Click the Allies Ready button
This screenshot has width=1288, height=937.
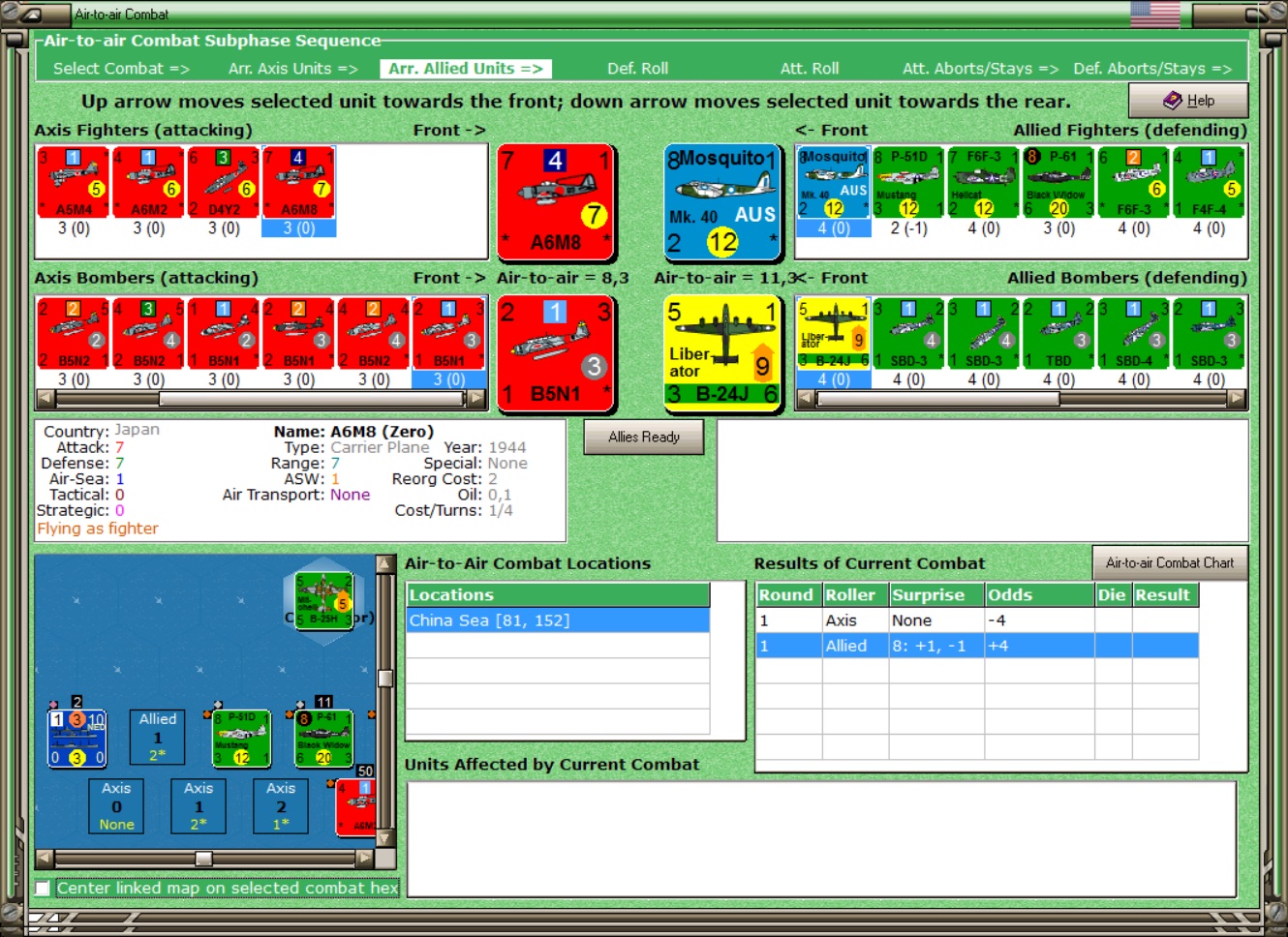tap(644, 438)
